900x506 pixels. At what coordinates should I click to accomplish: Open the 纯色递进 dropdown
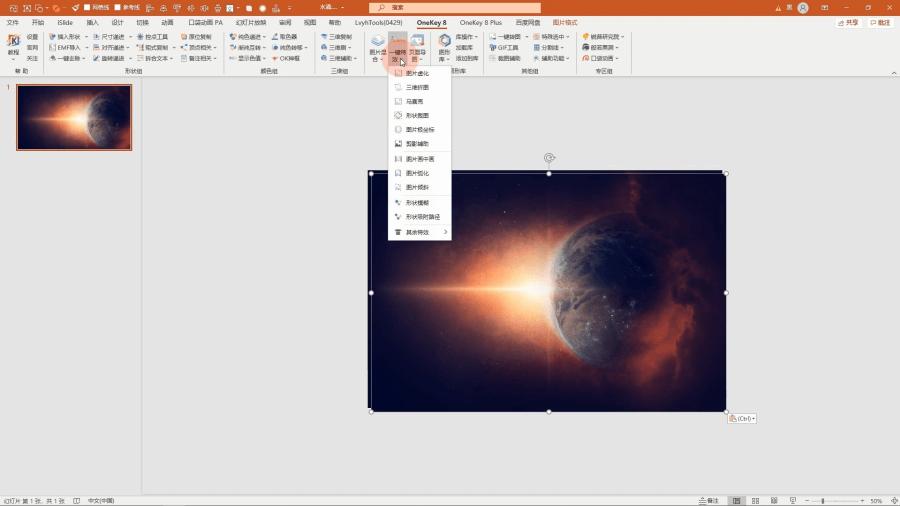click(248, 37)
